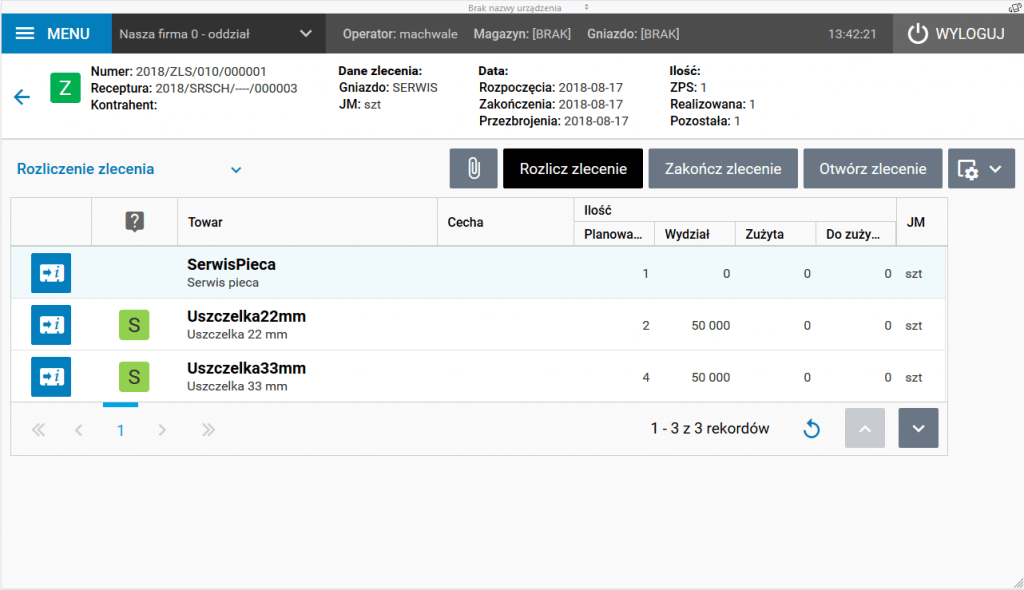This screenshot has width=1024, height=590.
Task: Click the down arrow row navigation button
Action: point(918,428)
